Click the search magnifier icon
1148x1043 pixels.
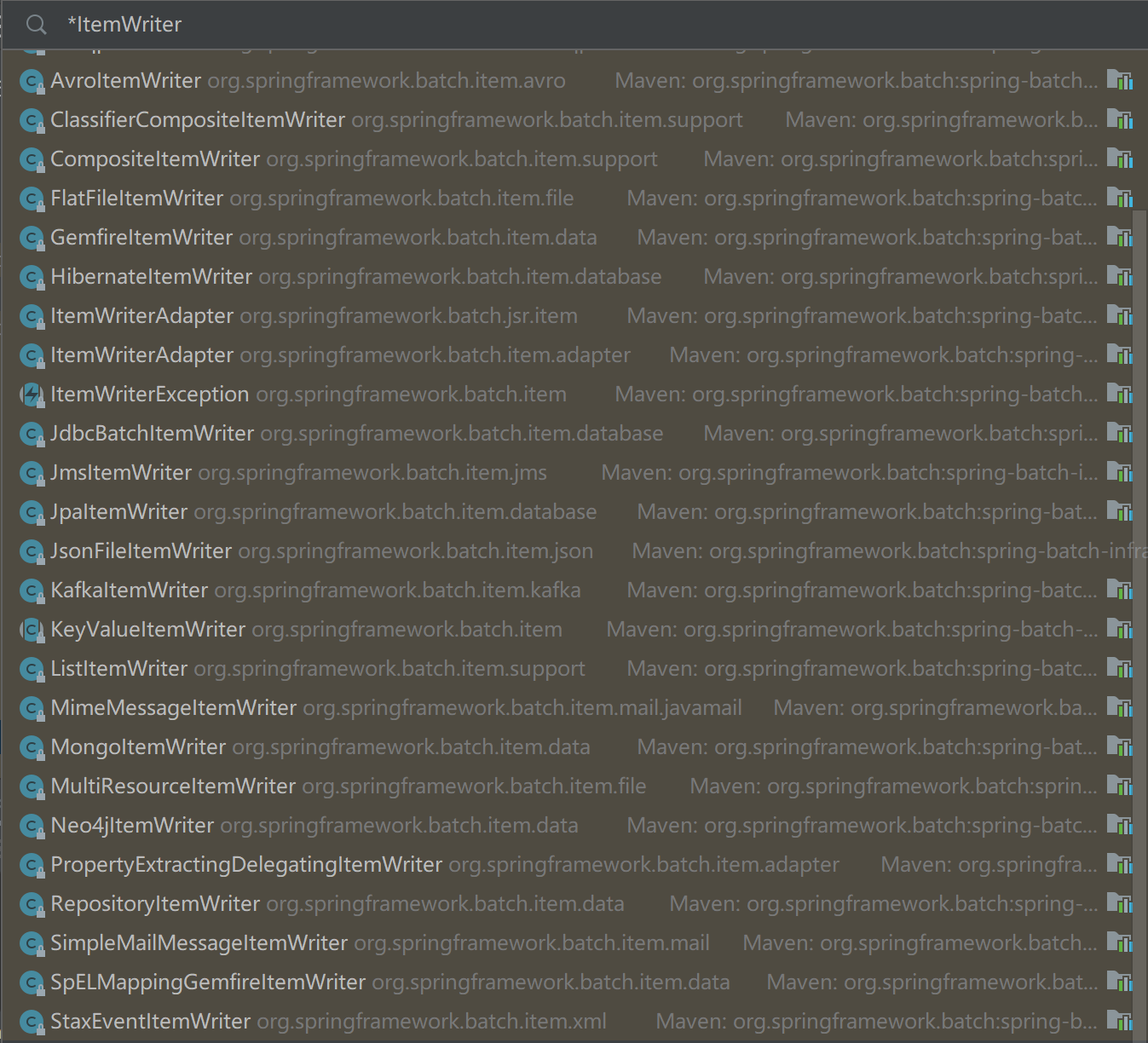tap(36, 25)
